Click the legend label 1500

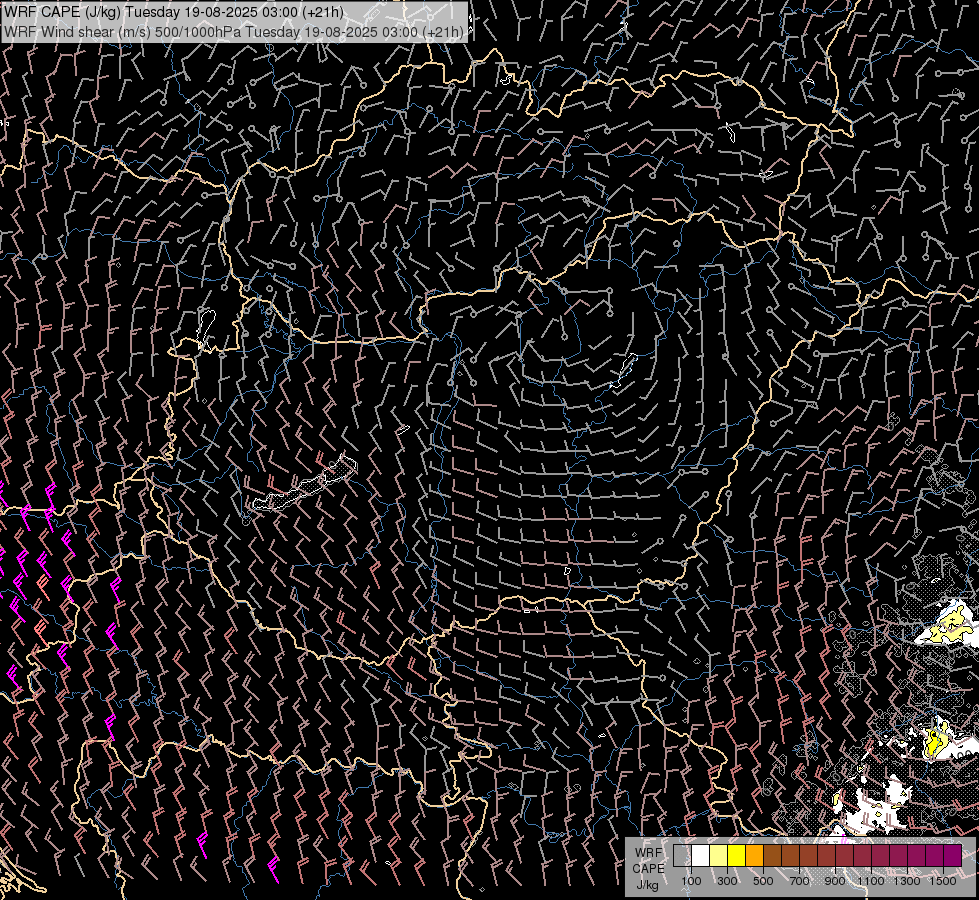point(943,881)
